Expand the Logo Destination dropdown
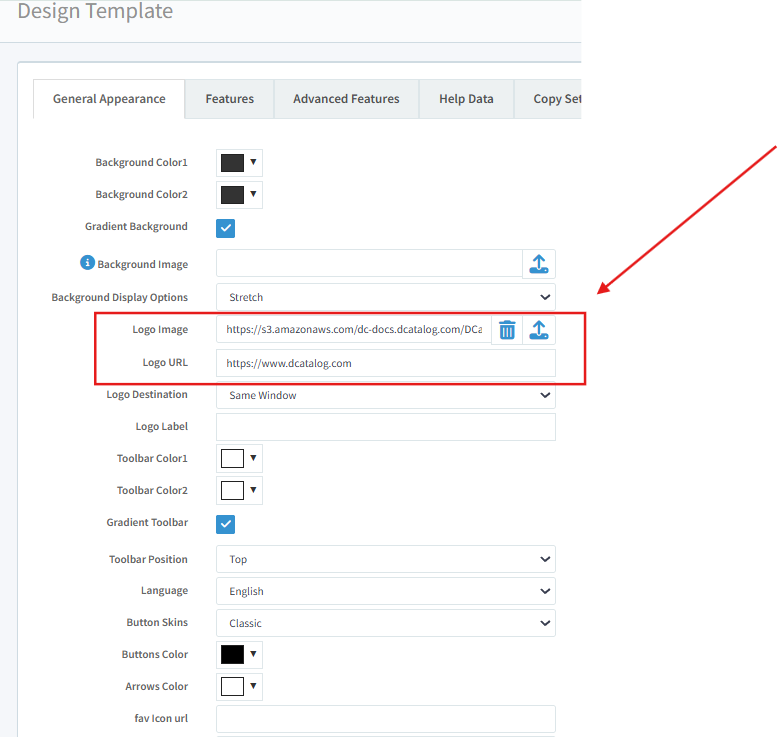 tap(385, 395)
